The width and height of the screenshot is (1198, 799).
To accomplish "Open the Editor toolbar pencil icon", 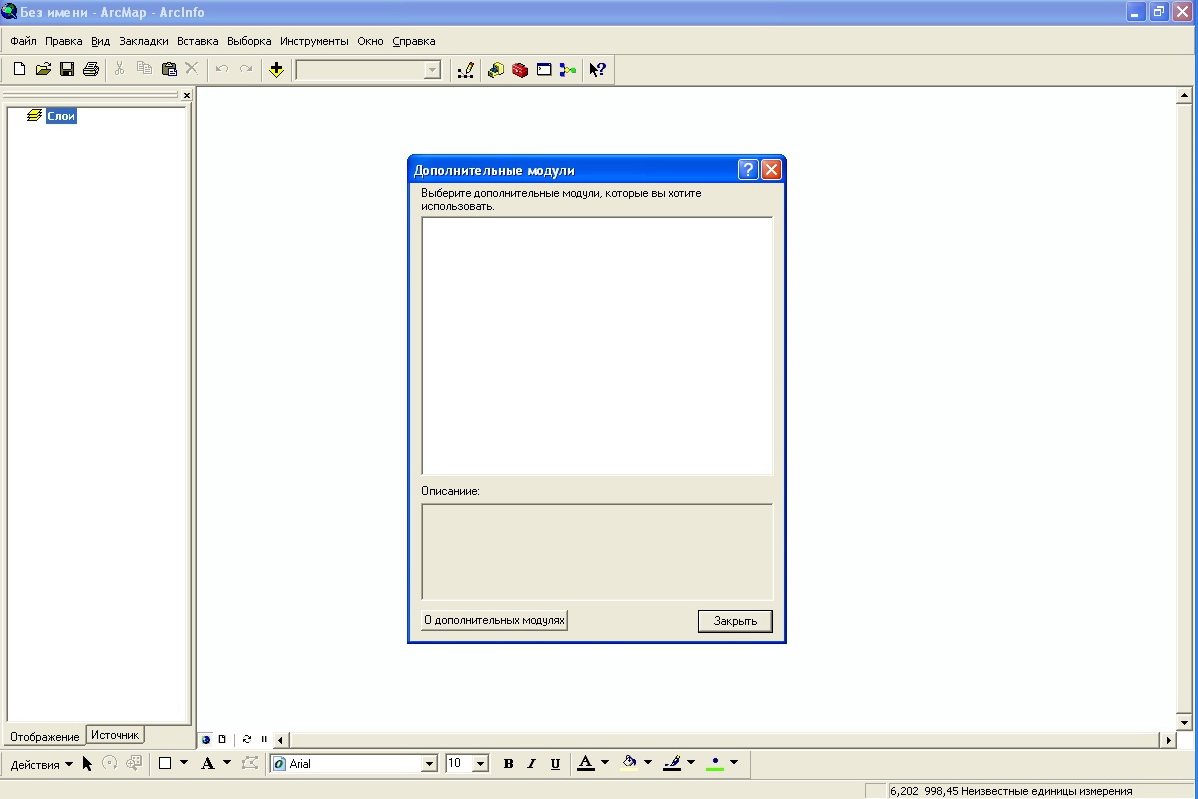I will (465, 70).
